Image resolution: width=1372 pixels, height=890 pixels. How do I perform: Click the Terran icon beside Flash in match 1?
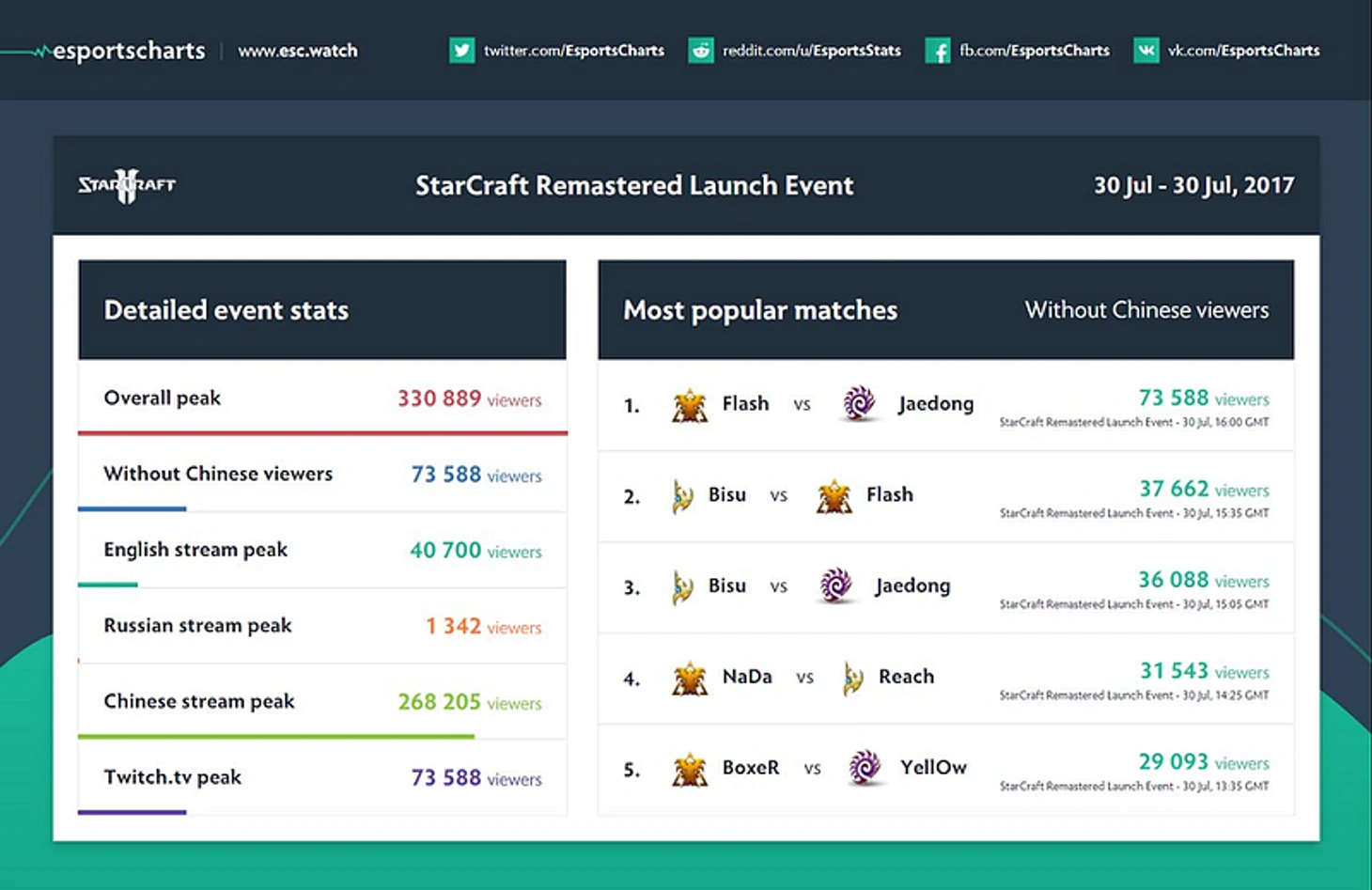click(690, 405)
